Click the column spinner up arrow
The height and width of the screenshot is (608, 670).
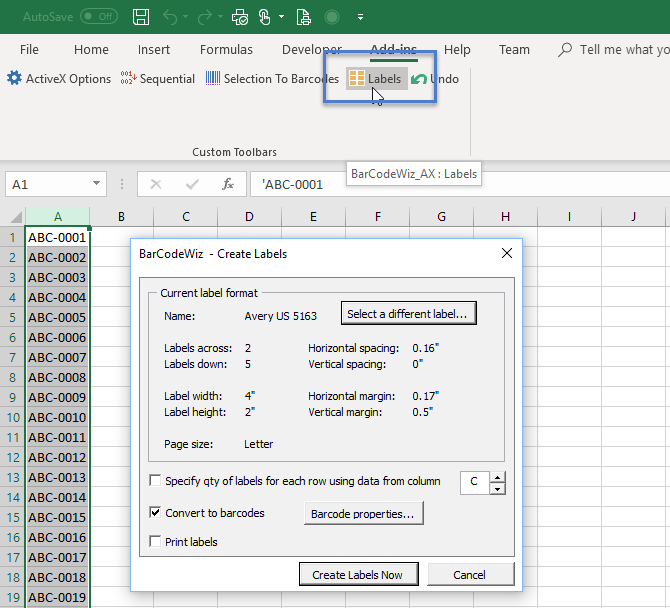pos(497,477)
